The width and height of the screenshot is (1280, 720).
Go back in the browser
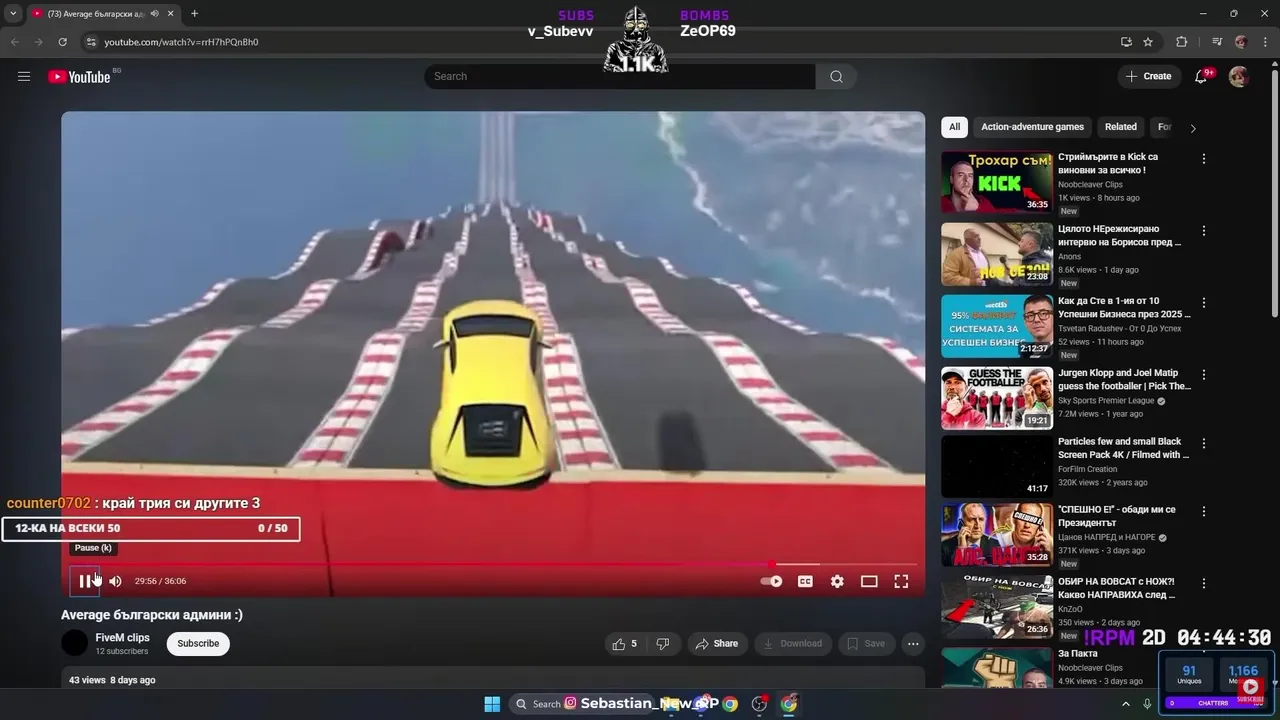coord(14,42)
